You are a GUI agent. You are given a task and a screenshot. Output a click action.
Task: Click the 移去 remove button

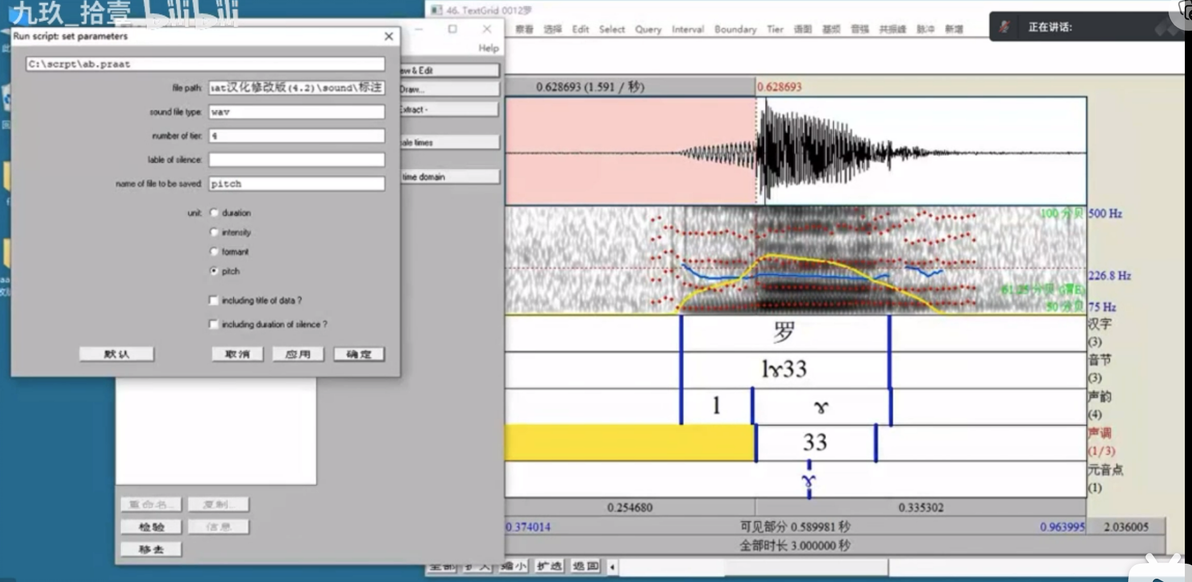click(151, 549)
